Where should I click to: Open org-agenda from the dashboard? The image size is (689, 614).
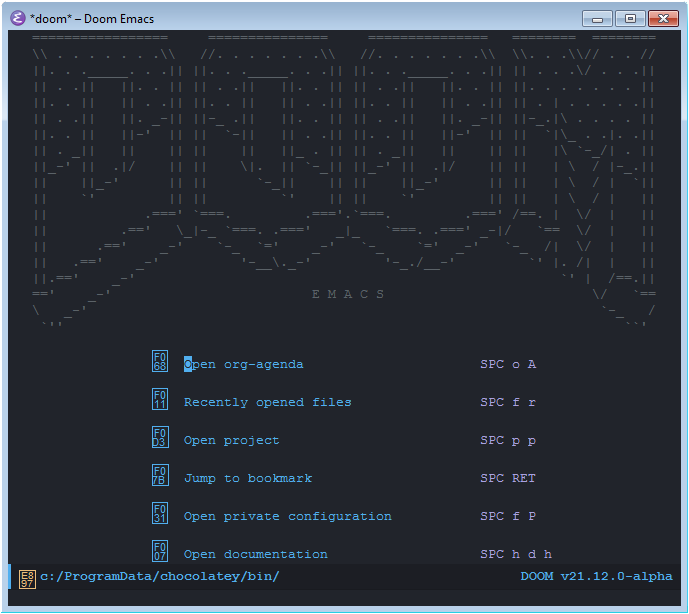click(243, 364)
